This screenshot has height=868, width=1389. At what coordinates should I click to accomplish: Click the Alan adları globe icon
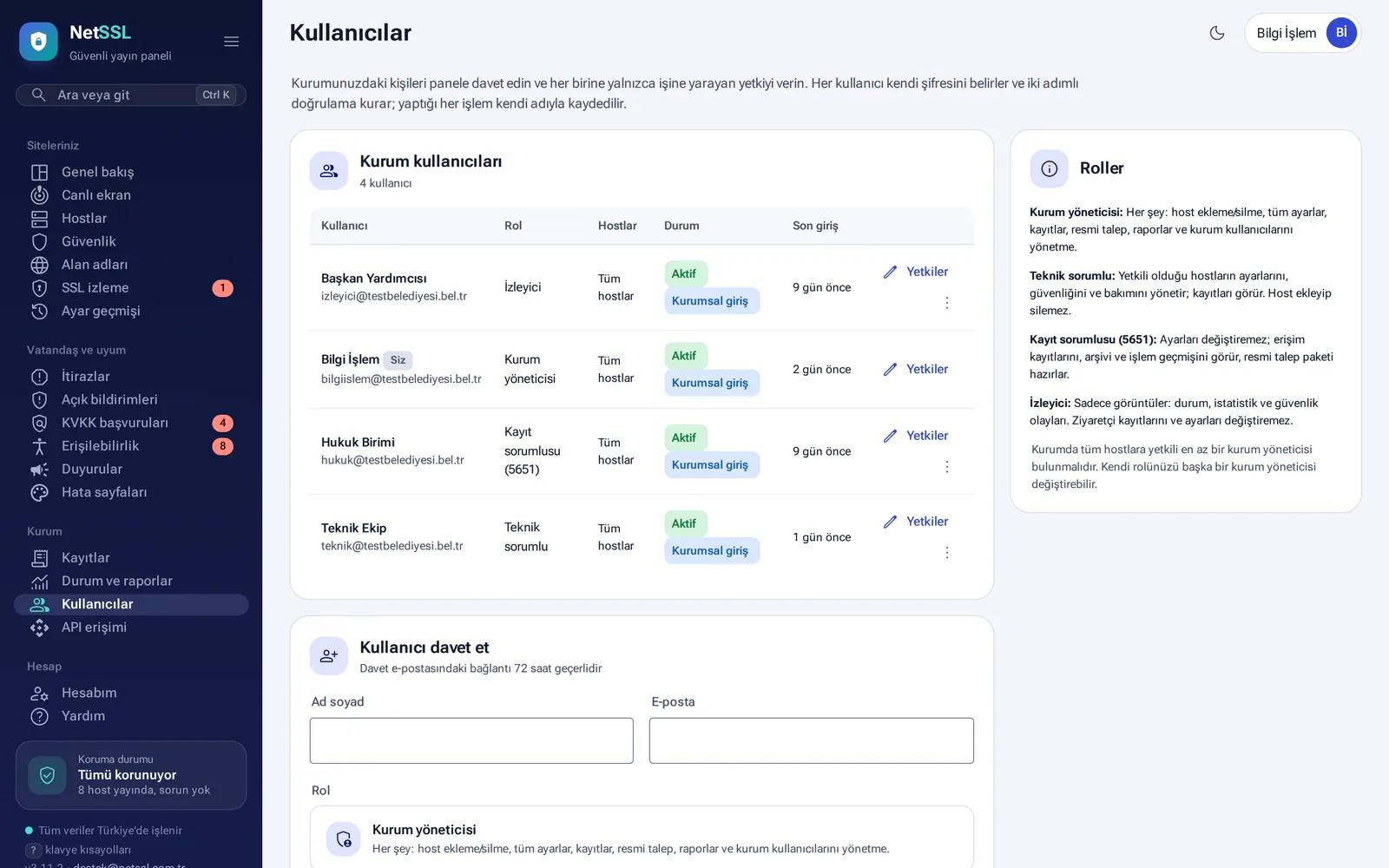[40, 265]
